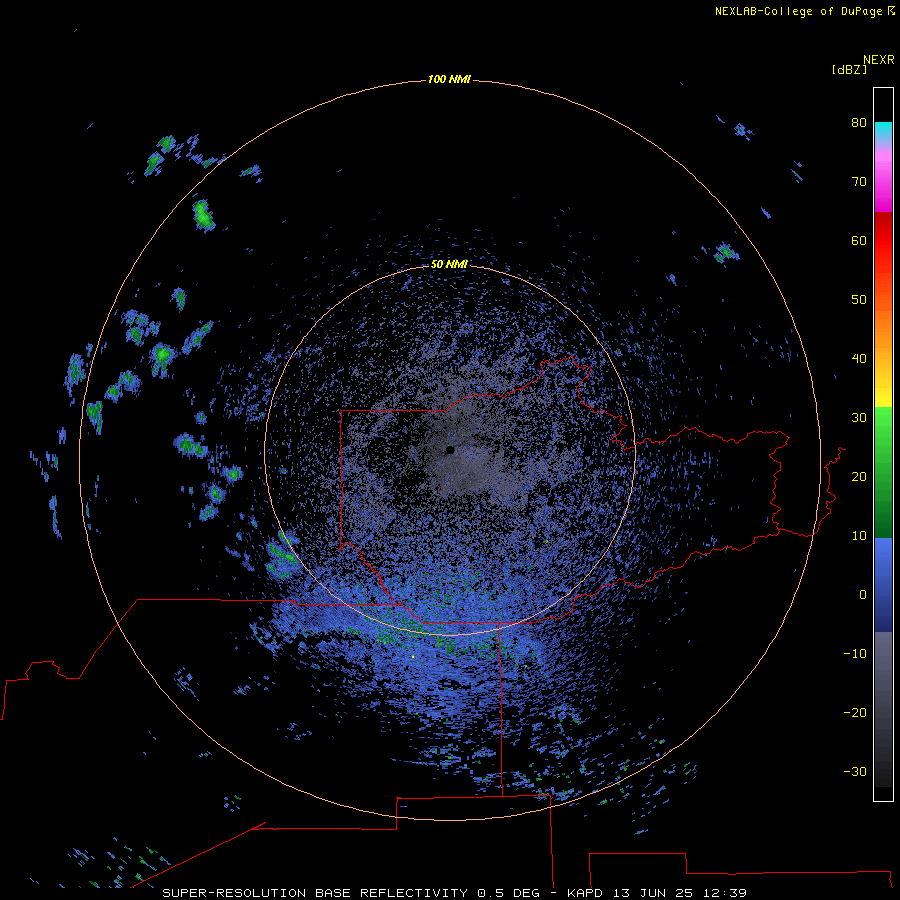The image size is (900, 900).
Task: Click the NEXLAB-College of DuPage watermark text
Action: click(x=805, y=11)
